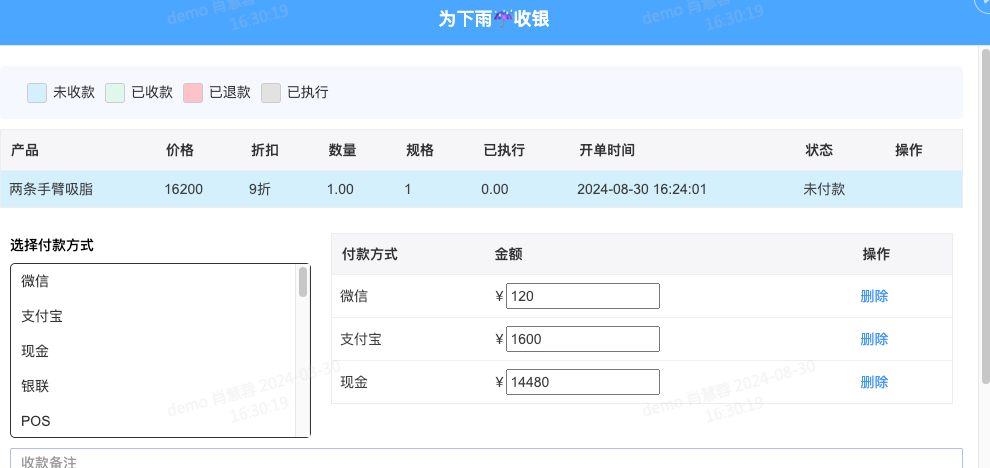The width and height of the screenshot is (990, 468).
Task: Click the pink 已退款 legend swatch
Action: [193, 93]
